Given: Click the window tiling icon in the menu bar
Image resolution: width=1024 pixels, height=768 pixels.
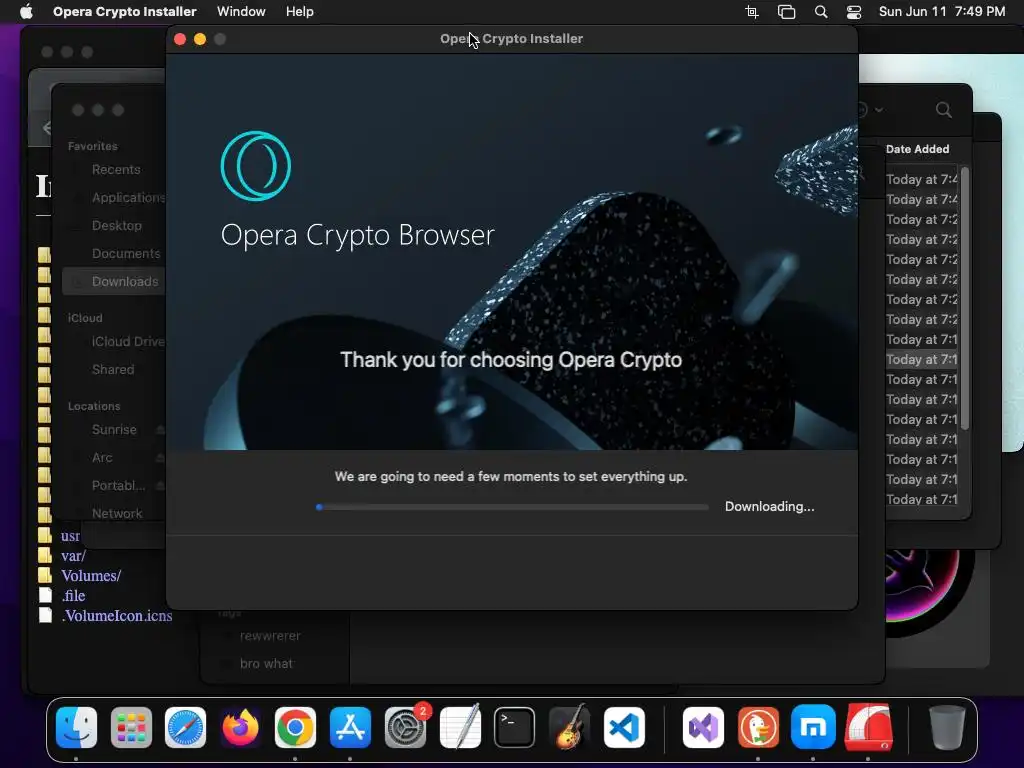Looking at the screenshot, I should tap(786, 12).
